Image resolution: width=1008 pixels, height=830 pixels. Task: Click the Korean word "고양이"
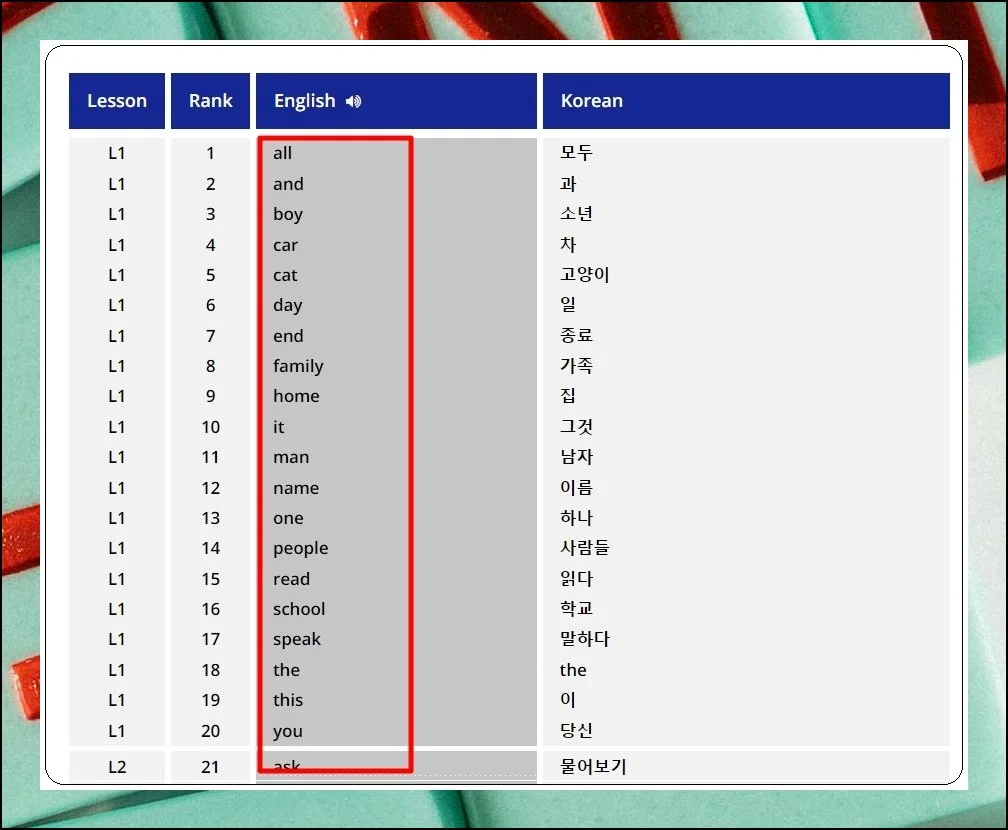pos(584,275)
